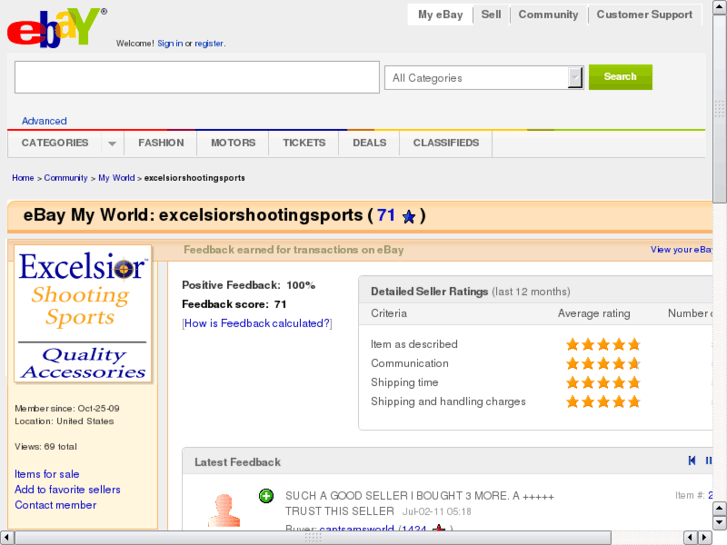
Task: Click the horizontal scrollbar thumb
Action: [x=313, y=538]
